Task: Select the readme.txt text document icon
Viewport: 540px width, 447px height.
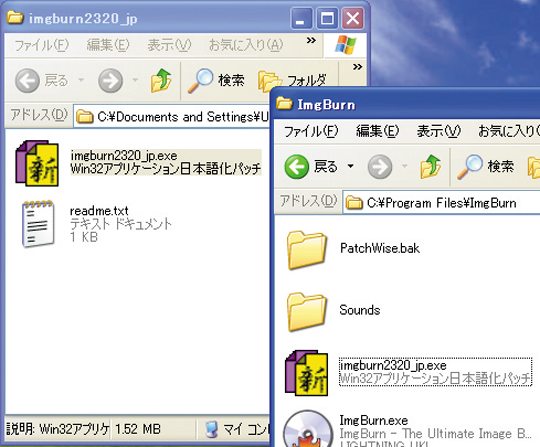Action: point(38,224)
